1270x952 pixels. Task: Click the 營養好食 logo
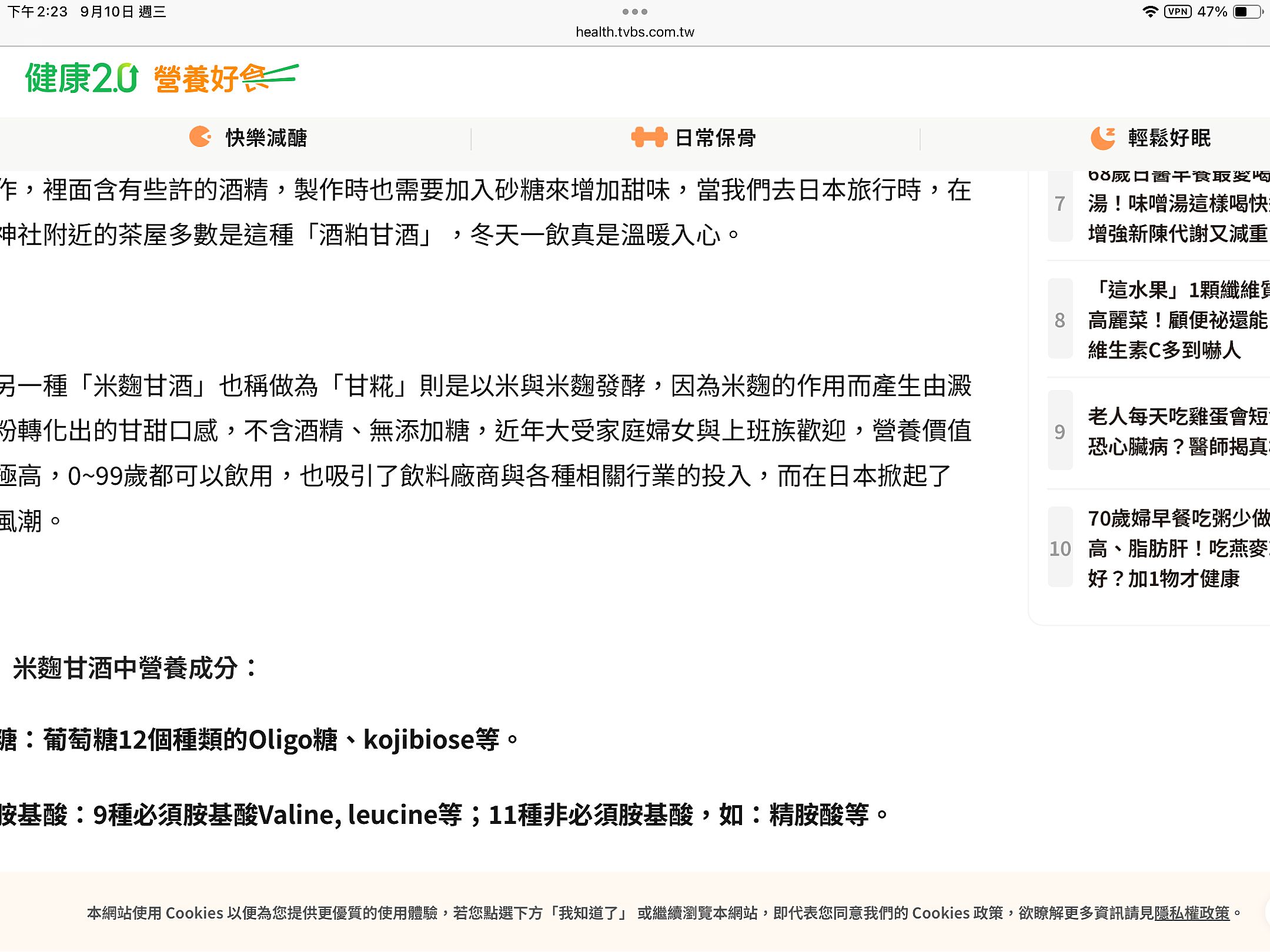tap(226, 78)
